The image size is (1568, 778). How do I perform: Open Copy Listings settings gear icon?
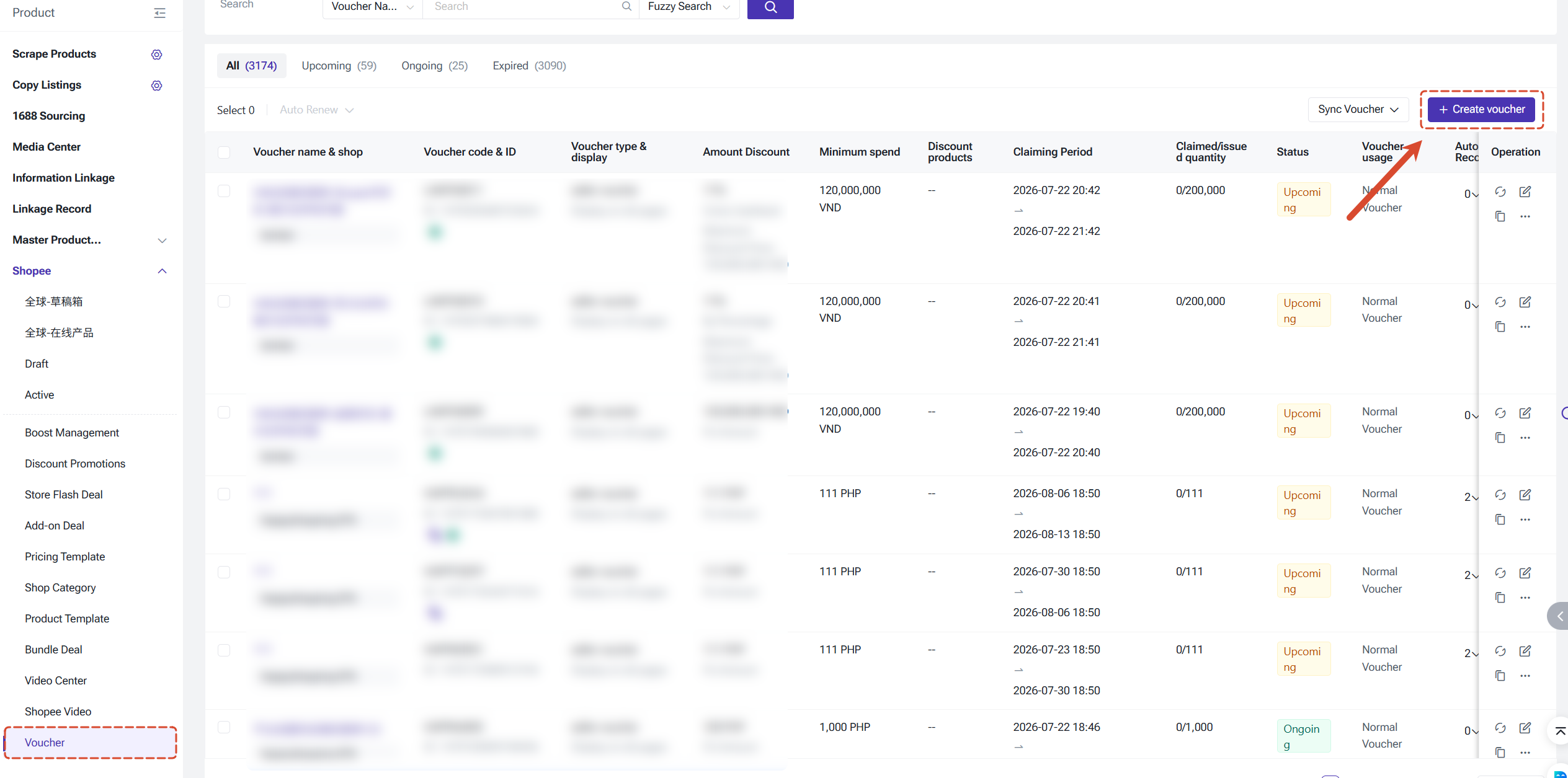click(x=157, y=86)
